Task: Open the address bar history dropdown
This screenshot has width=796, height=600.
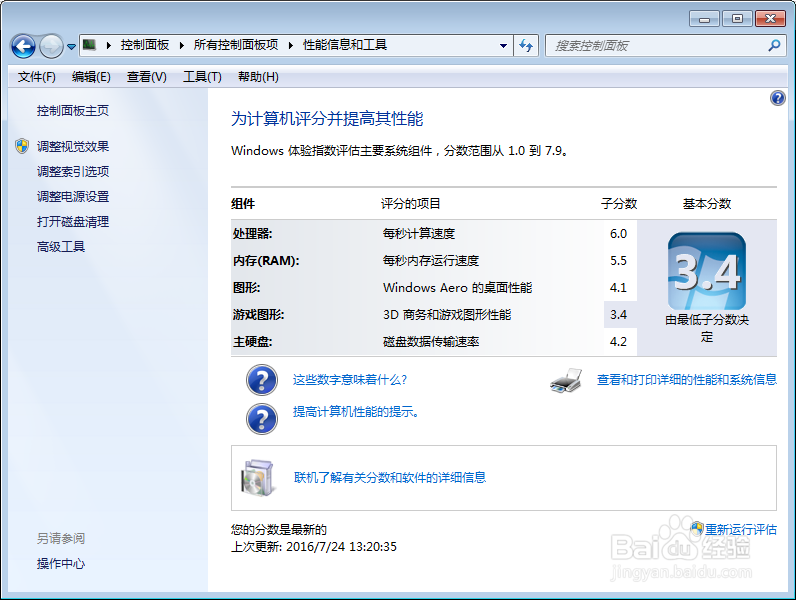Action: (x=503, y=46)
